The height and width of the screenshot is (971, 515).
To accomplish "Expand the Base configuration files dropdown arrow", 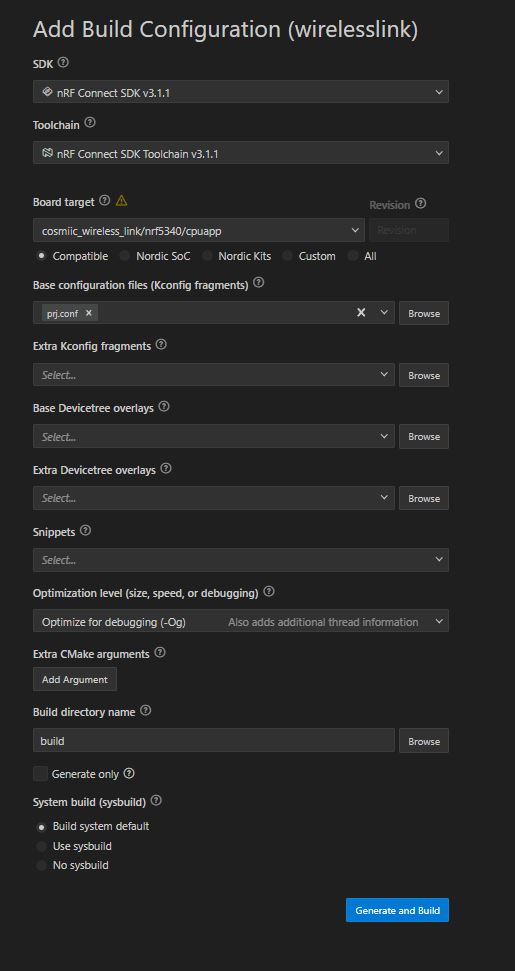I will point(384,313).
